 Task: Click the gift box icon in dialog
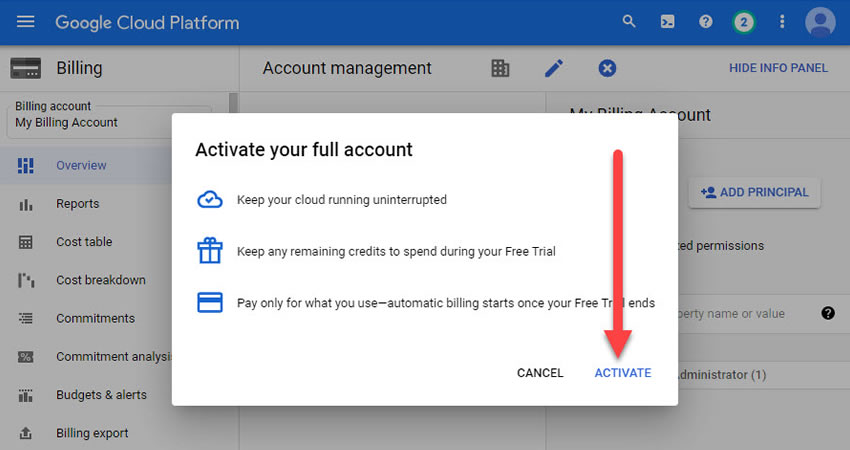coord(210,250)
